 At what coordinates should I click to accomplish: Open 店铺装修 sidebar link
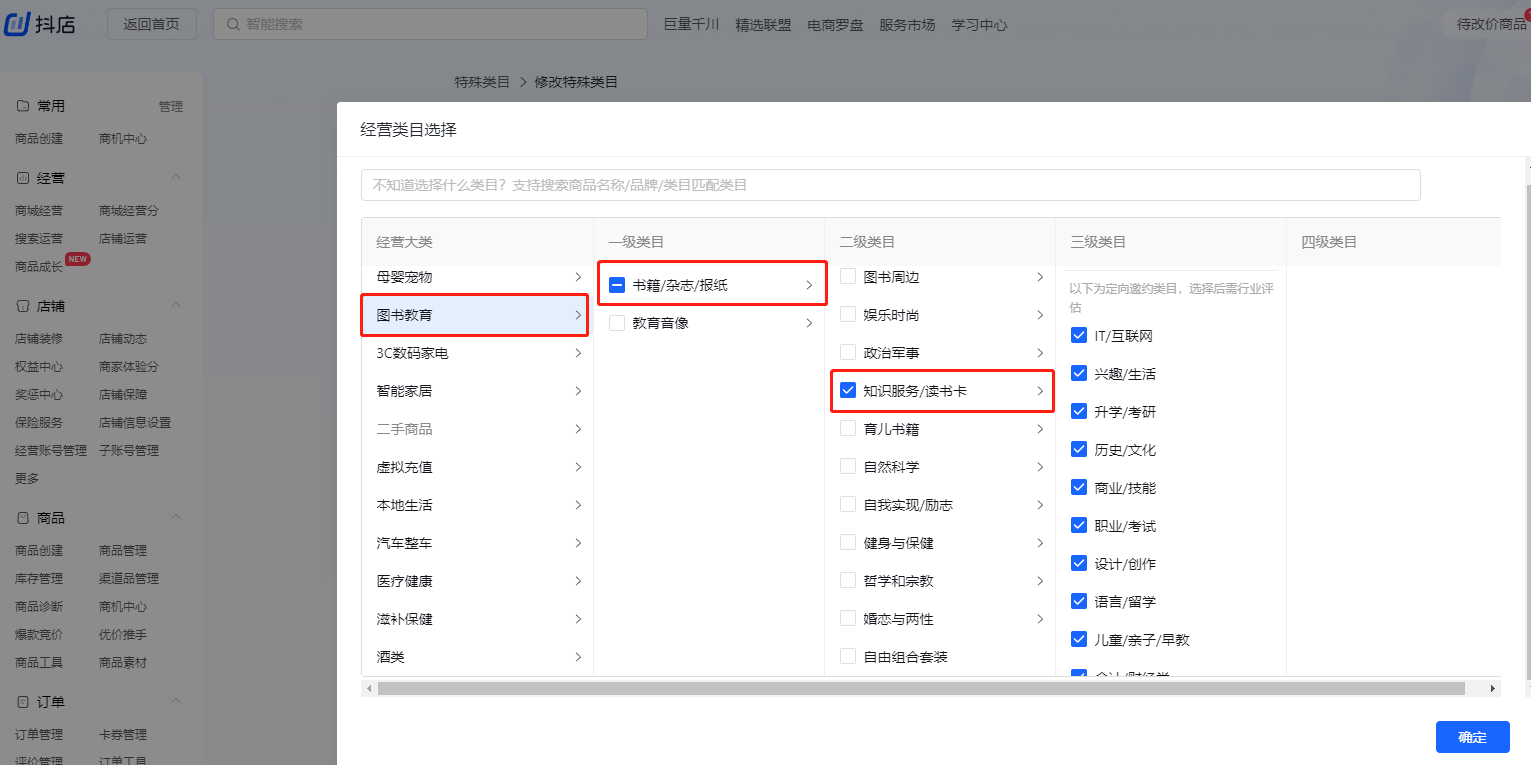pyautogui.click(x=39, y=339)
